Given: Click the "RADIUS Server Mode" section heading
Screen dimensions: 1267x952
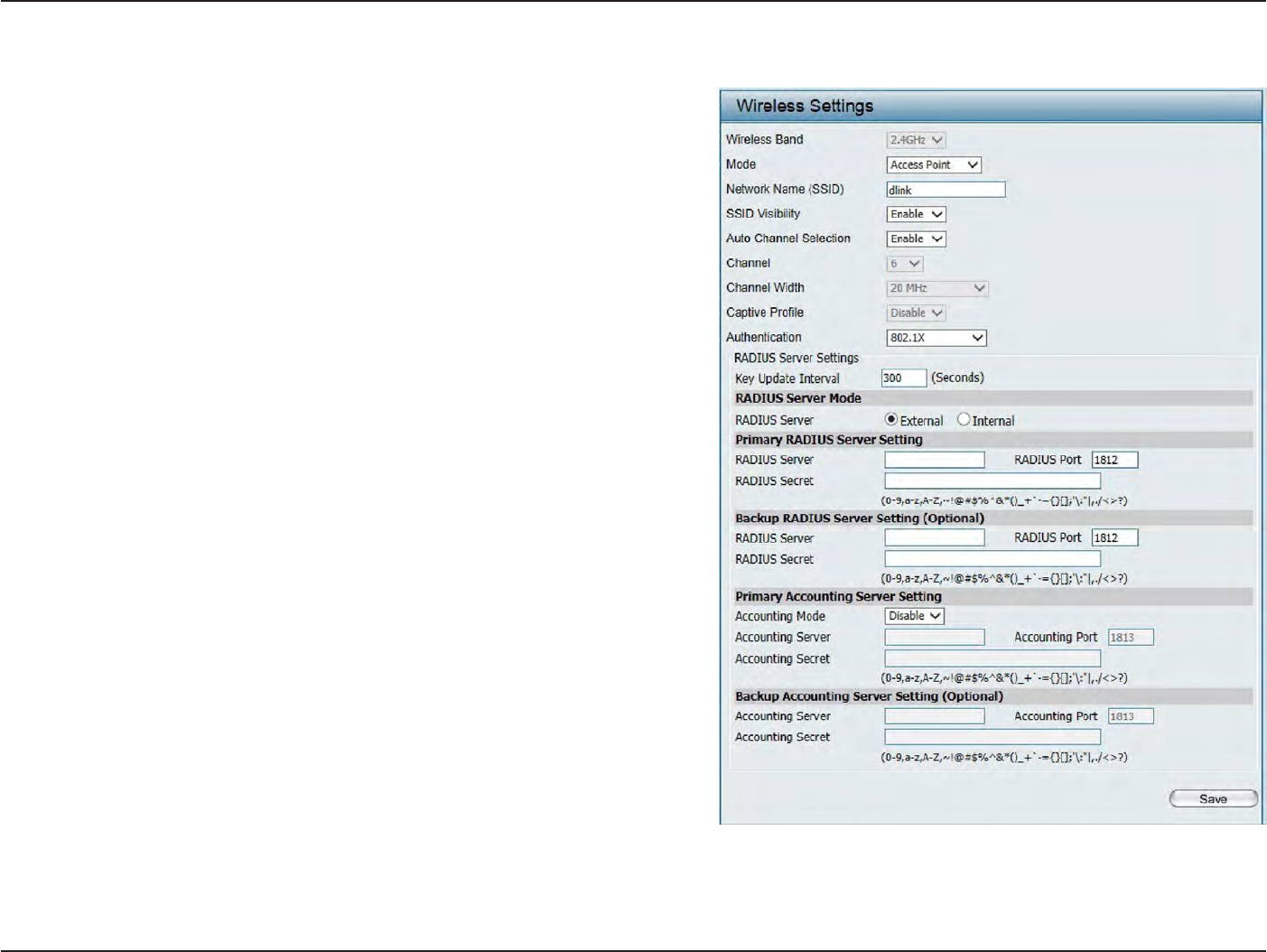Looking at the screenshot, I should pos(798,398).
